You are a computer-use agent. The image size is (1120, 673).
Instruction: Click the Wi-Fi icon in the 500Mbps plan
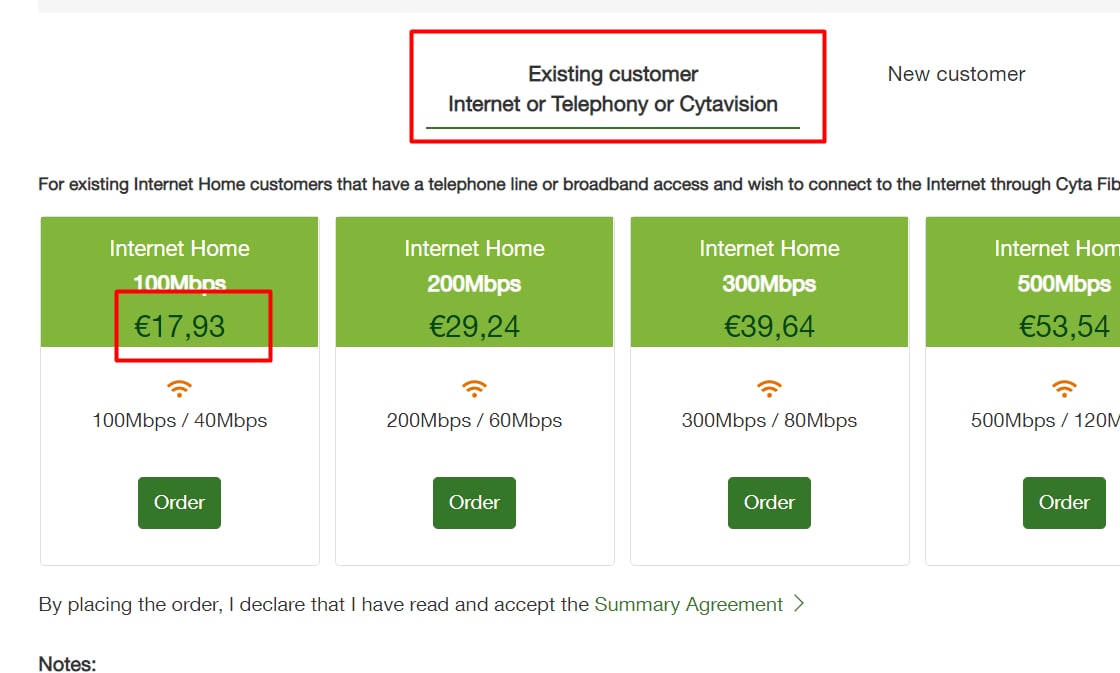(x=1064, y=388)
